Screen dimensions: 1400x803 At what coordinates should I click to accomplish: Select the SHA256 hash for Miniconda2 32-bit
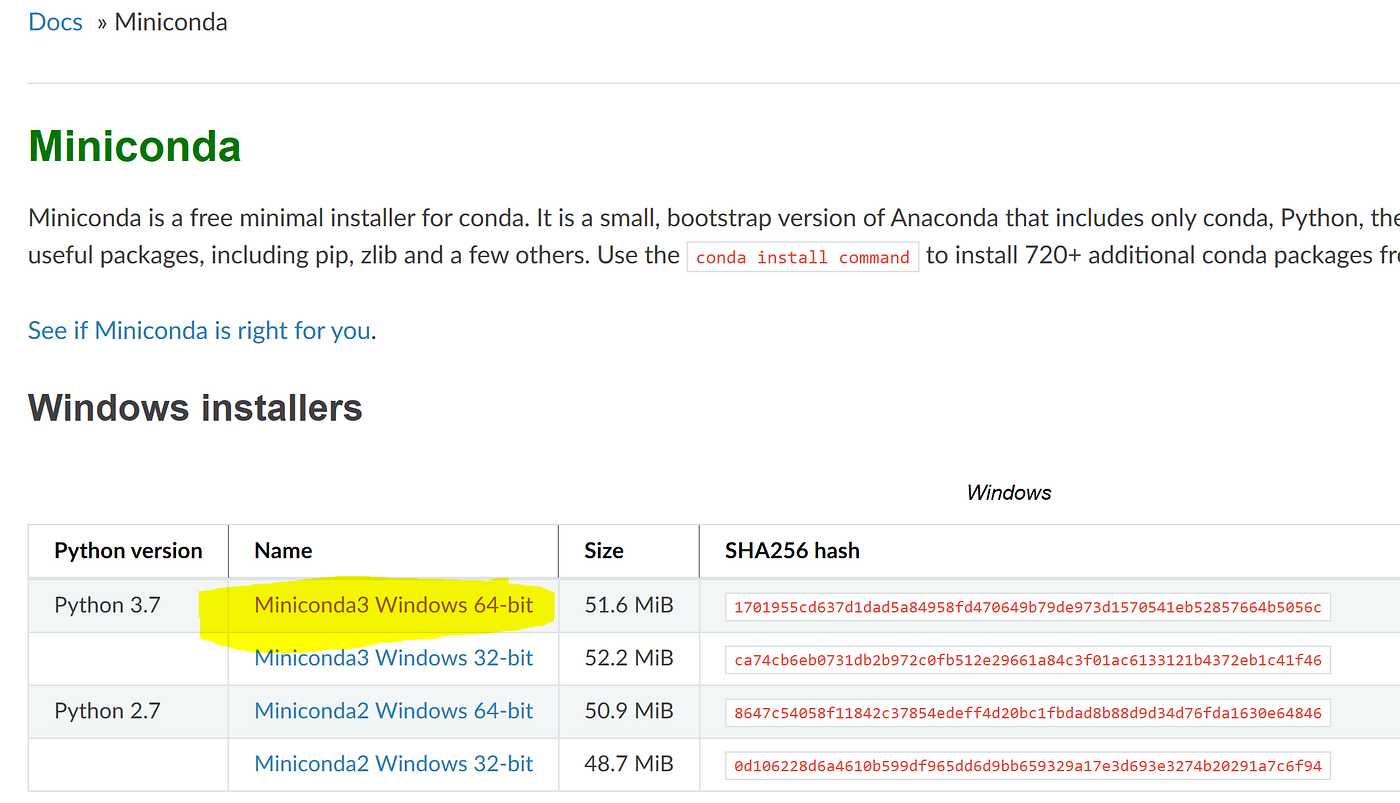click(x=1027, y=765)
